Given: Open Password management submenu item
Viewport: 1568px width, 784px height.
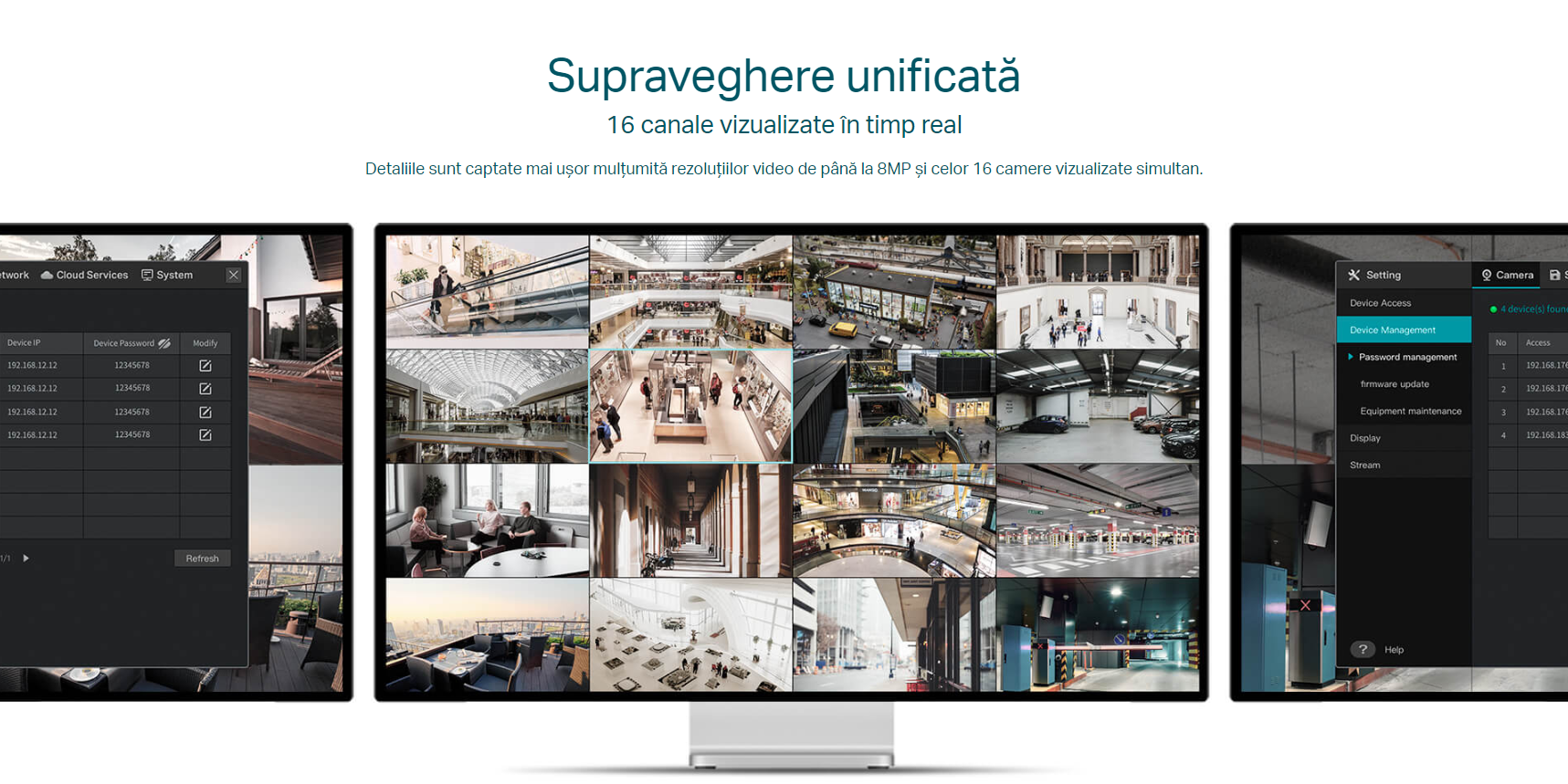Looking at the screenshot, I should [1407, 357].
